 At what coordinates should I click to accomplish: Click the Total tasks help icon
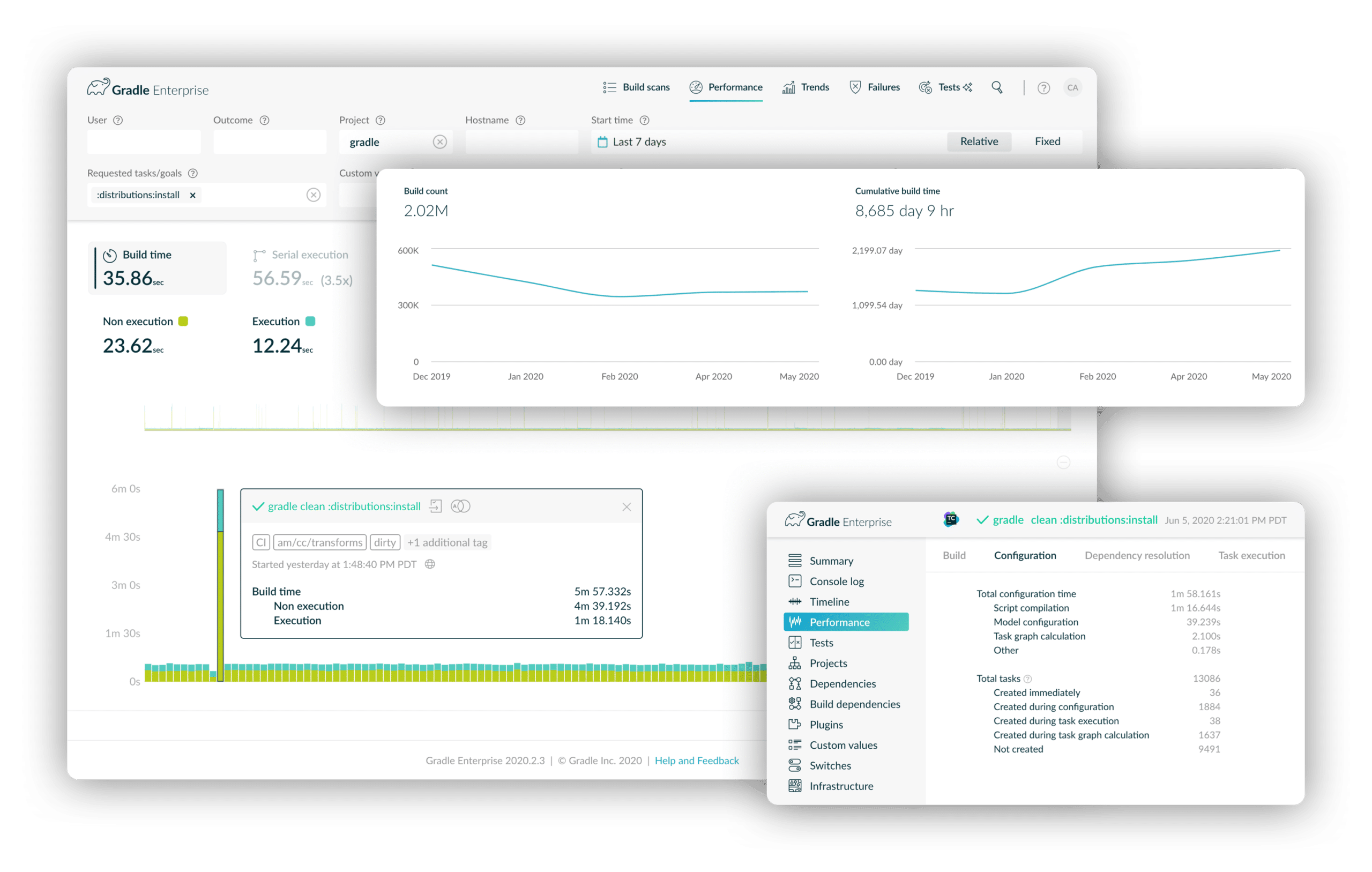coord(1028,679)
